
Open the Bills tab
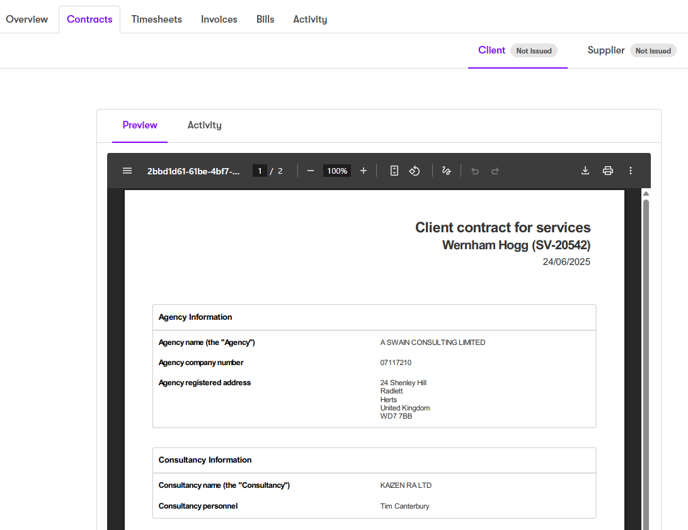pyautogui.click(x=265, y=19)
